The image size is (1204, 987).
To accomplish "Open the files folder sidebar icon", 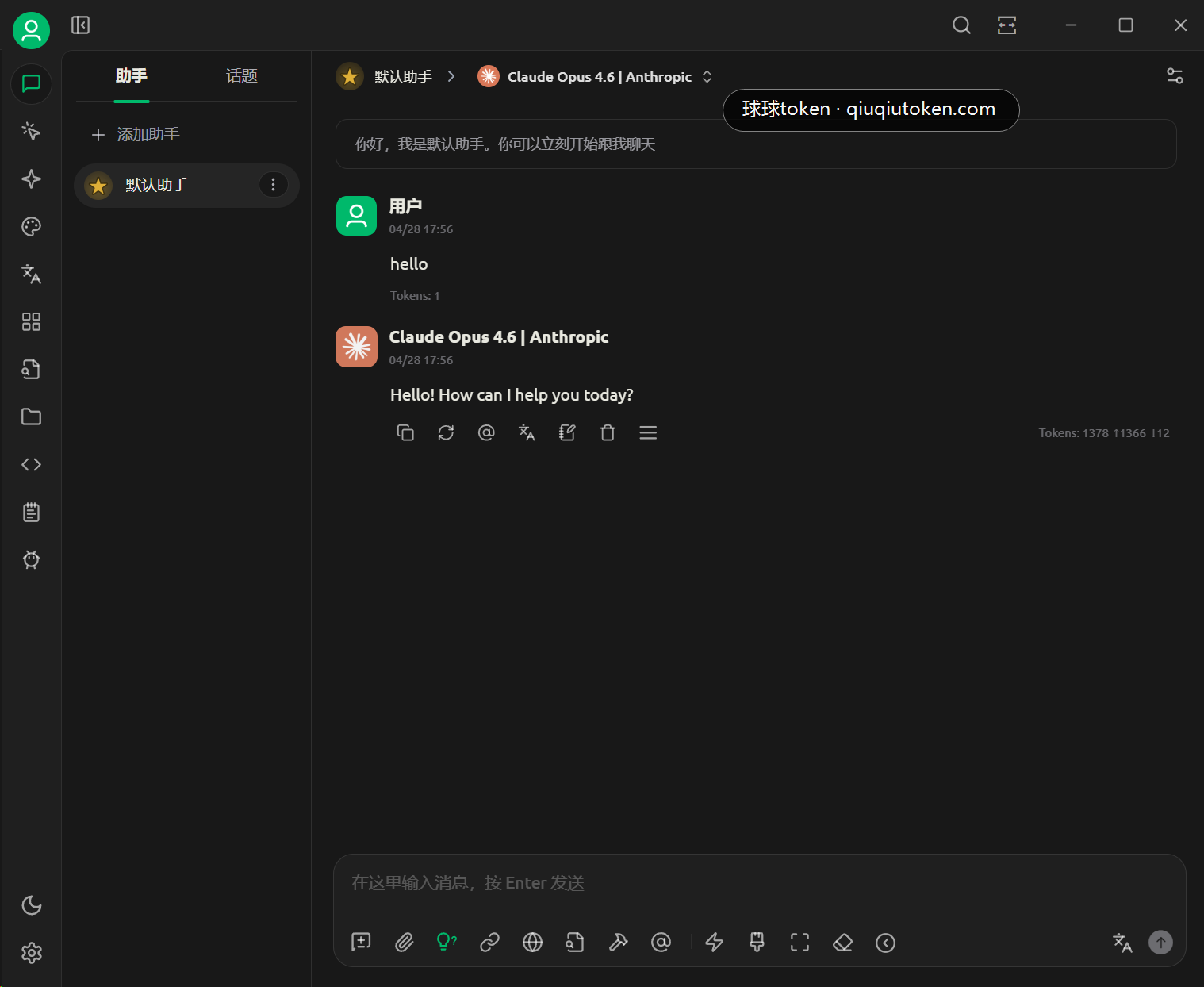I will 31,417.
